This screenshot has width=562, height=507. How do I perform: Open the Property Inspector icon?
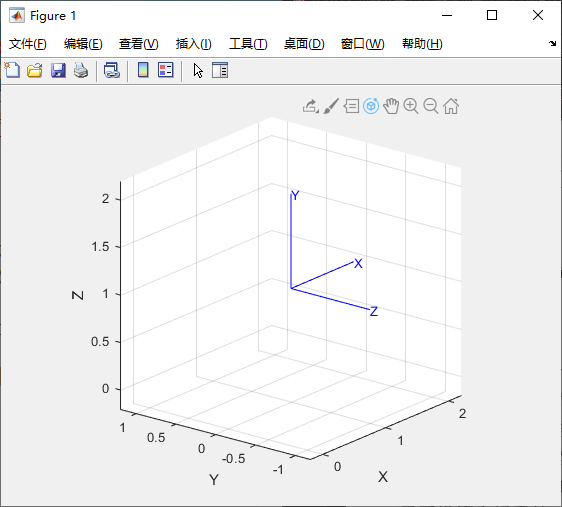220,70
